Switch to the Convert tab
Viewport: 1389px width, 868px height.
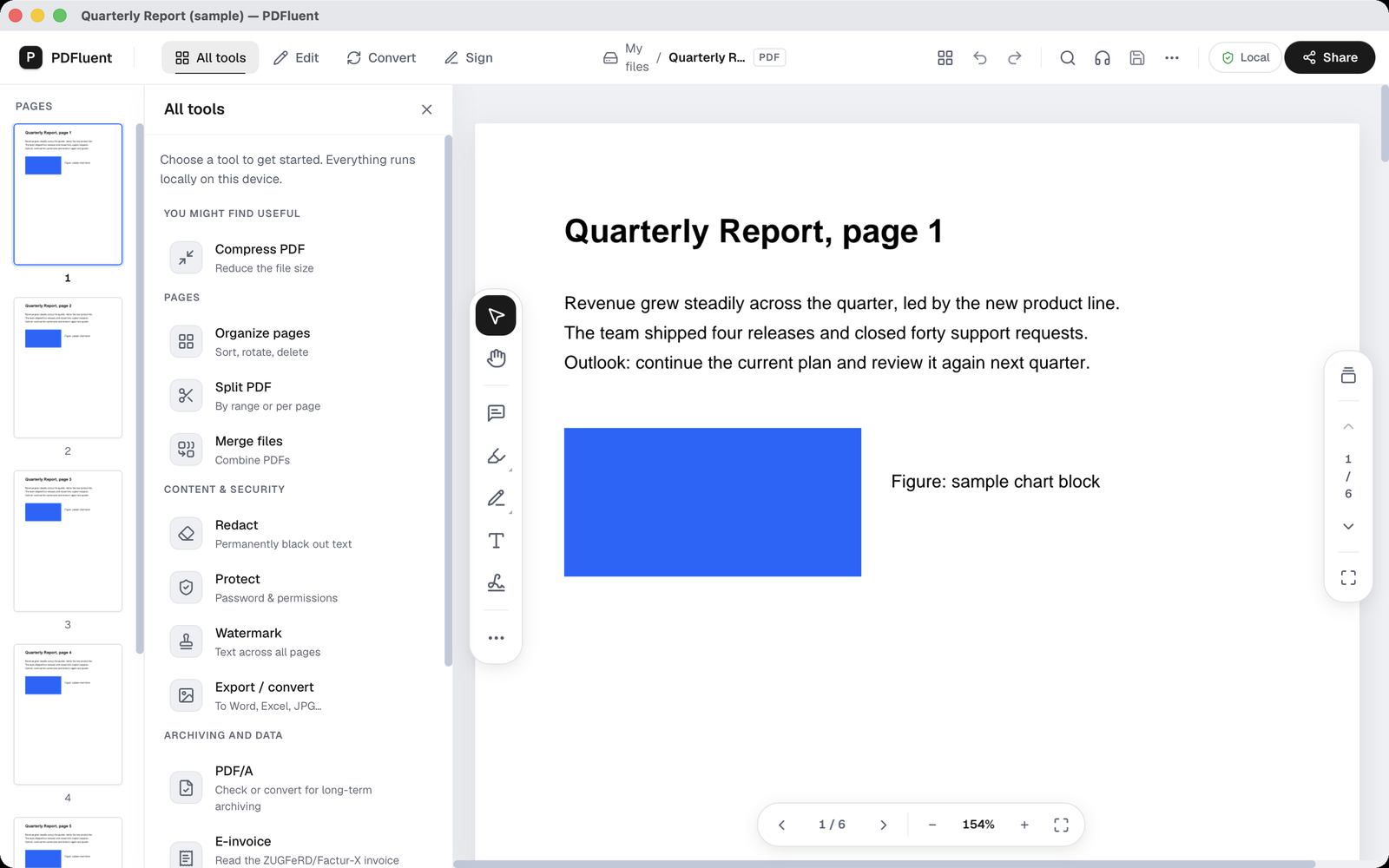click(x=381, y=57)
